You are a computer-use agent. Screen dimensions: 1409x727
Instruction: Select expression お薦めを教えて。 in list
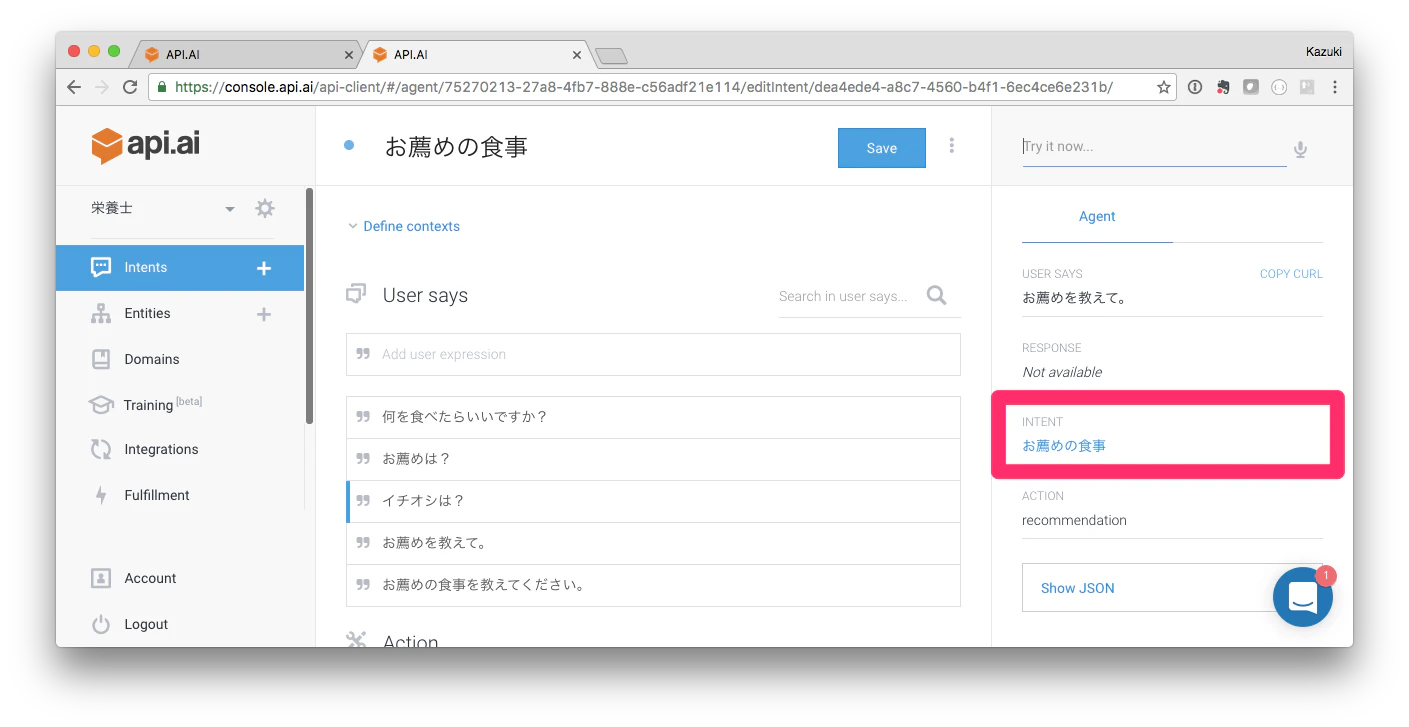[653, 543]
